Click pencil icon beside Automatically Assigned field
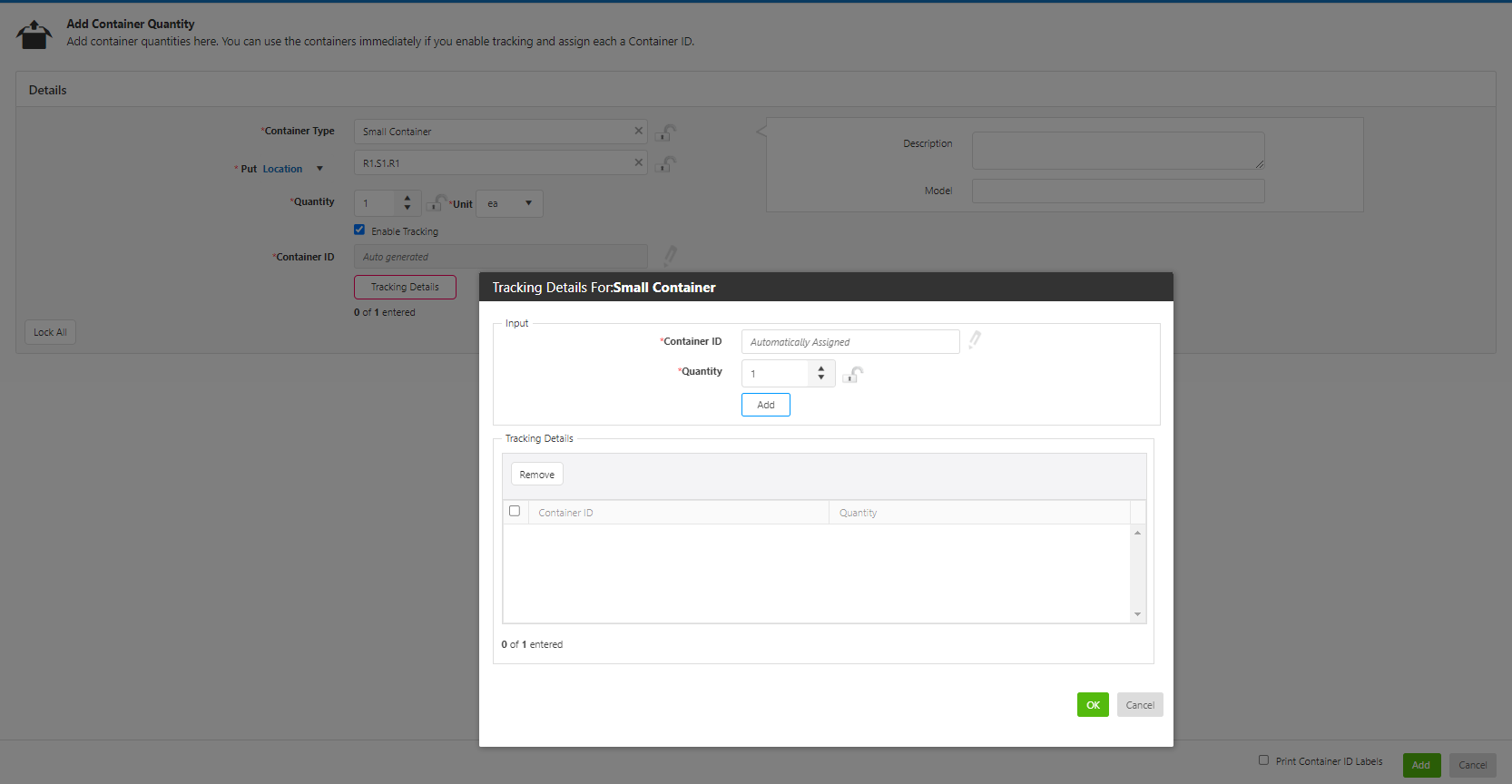The height and width of the screenshot is (784, 1512). click(x=974, y=340)
